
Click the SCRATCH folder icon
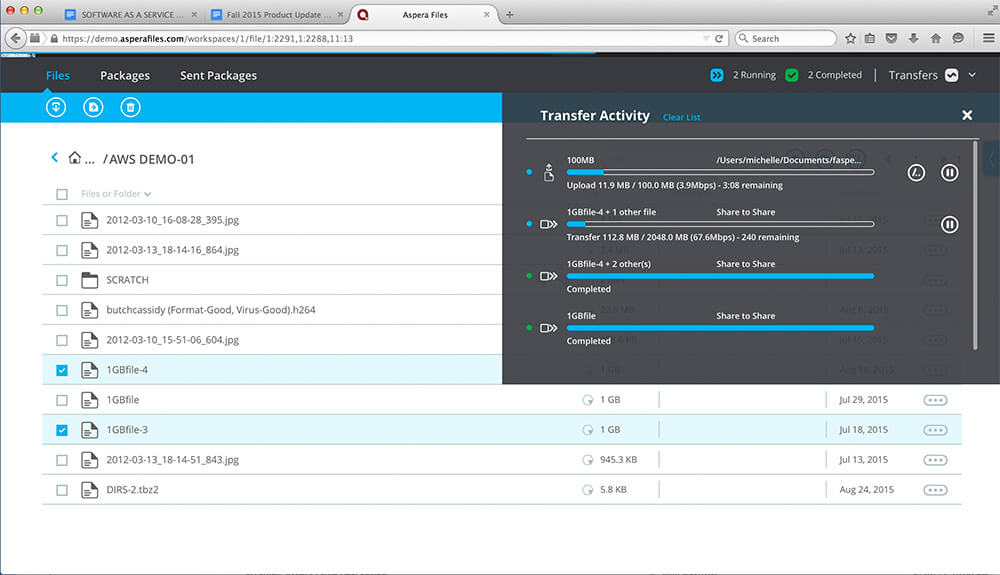[89, 280]
